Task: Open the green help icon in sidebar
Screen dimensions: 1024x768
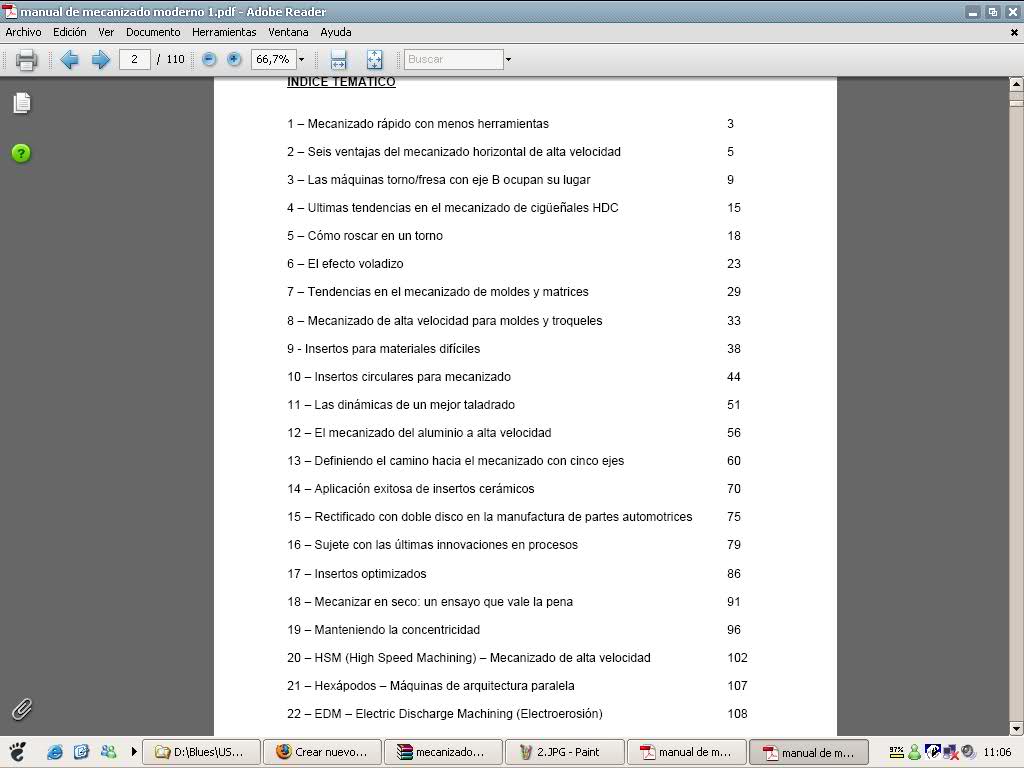Action: click(21, 153)
